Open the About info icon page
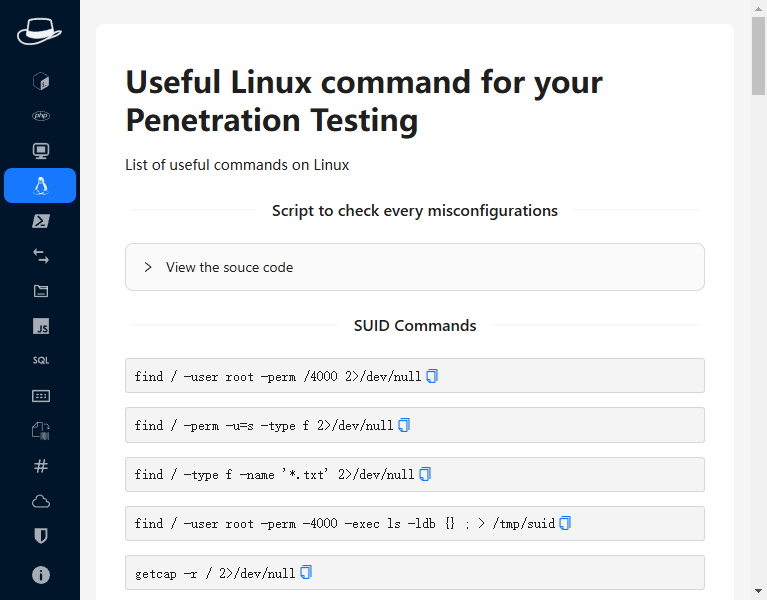767x600 pixels. click(40, 575)
